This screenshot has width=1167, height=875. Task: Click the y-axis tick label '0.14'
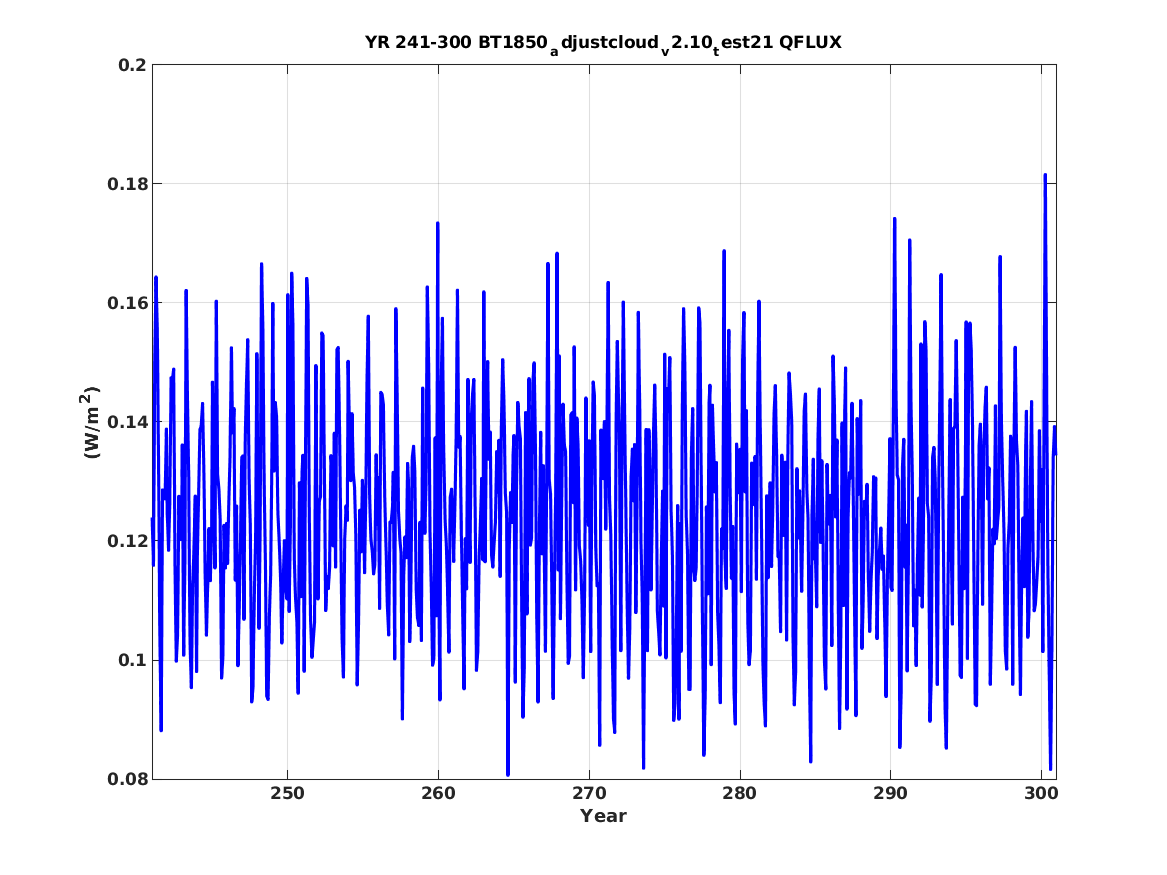[127, 423]
